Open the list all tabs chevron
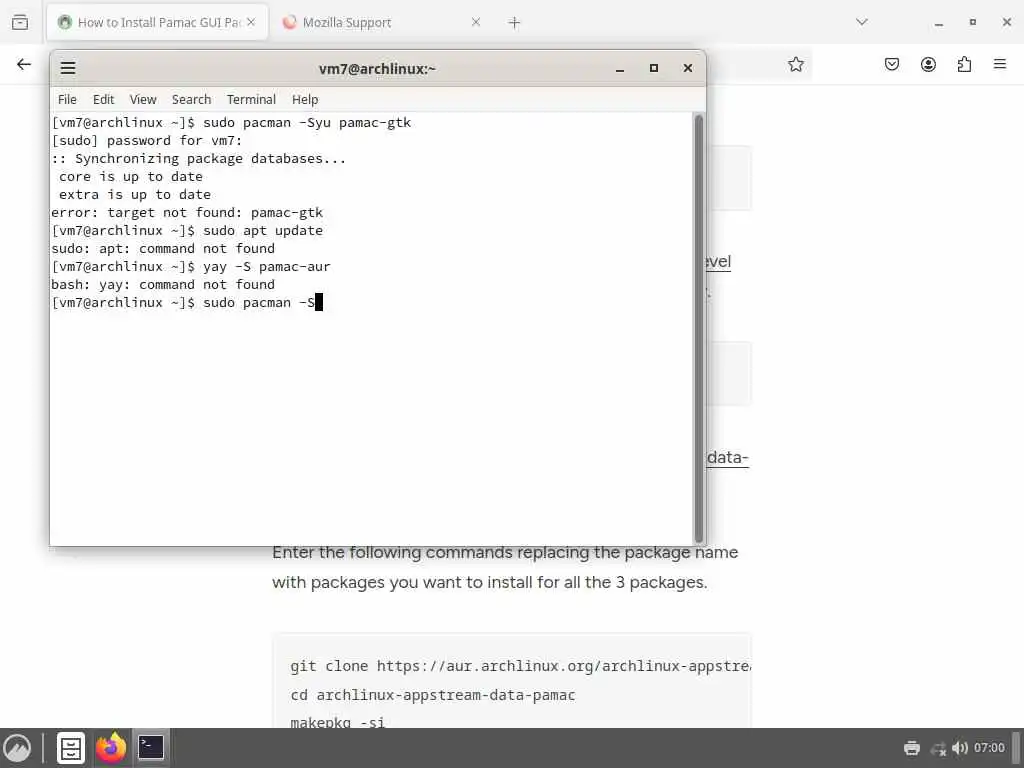Image resolution: width=1024 pixels, height=768 pixels. 862,22
